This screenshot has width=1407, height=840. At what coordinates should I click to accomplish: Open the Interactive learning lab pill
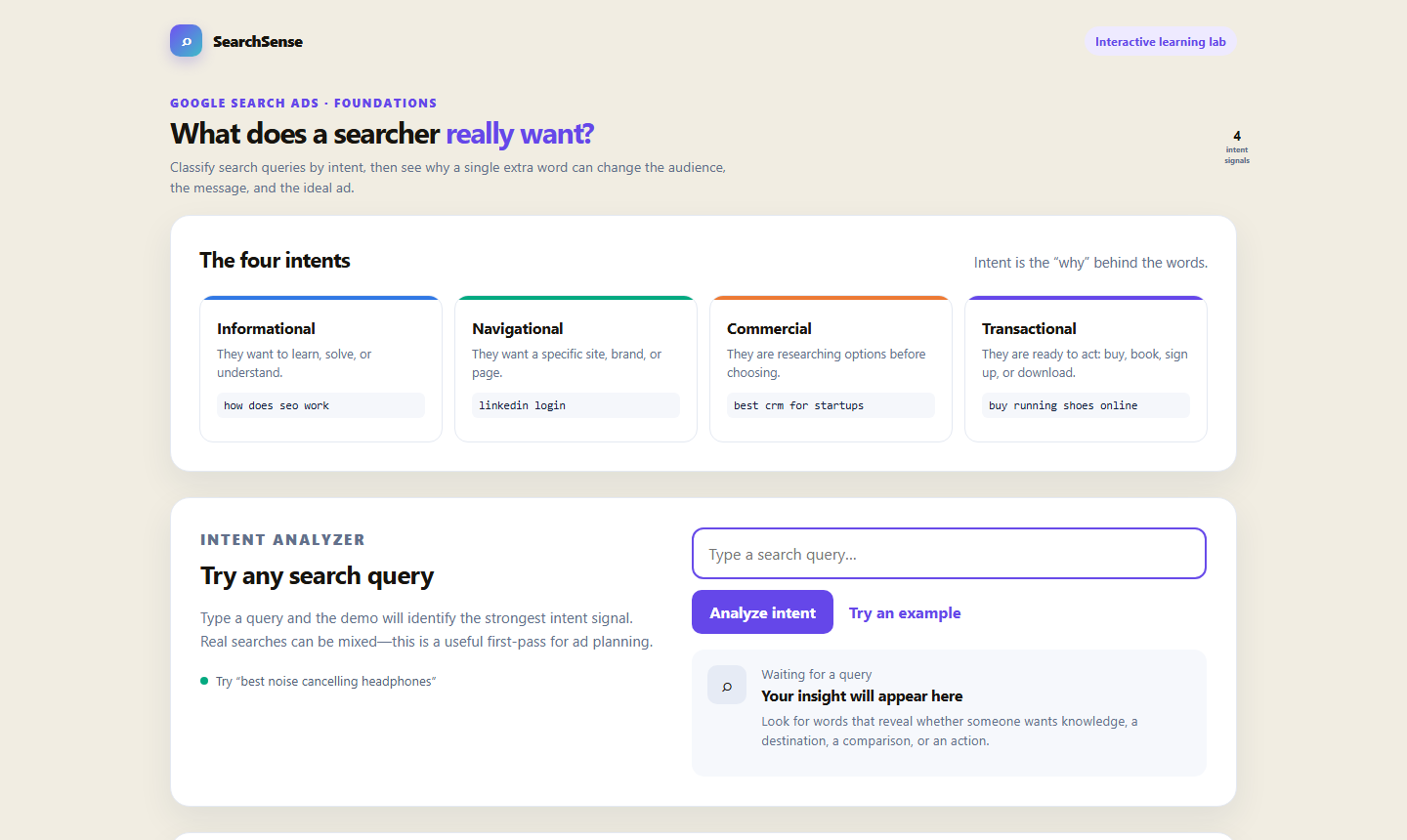click(x=1160, y=42)
